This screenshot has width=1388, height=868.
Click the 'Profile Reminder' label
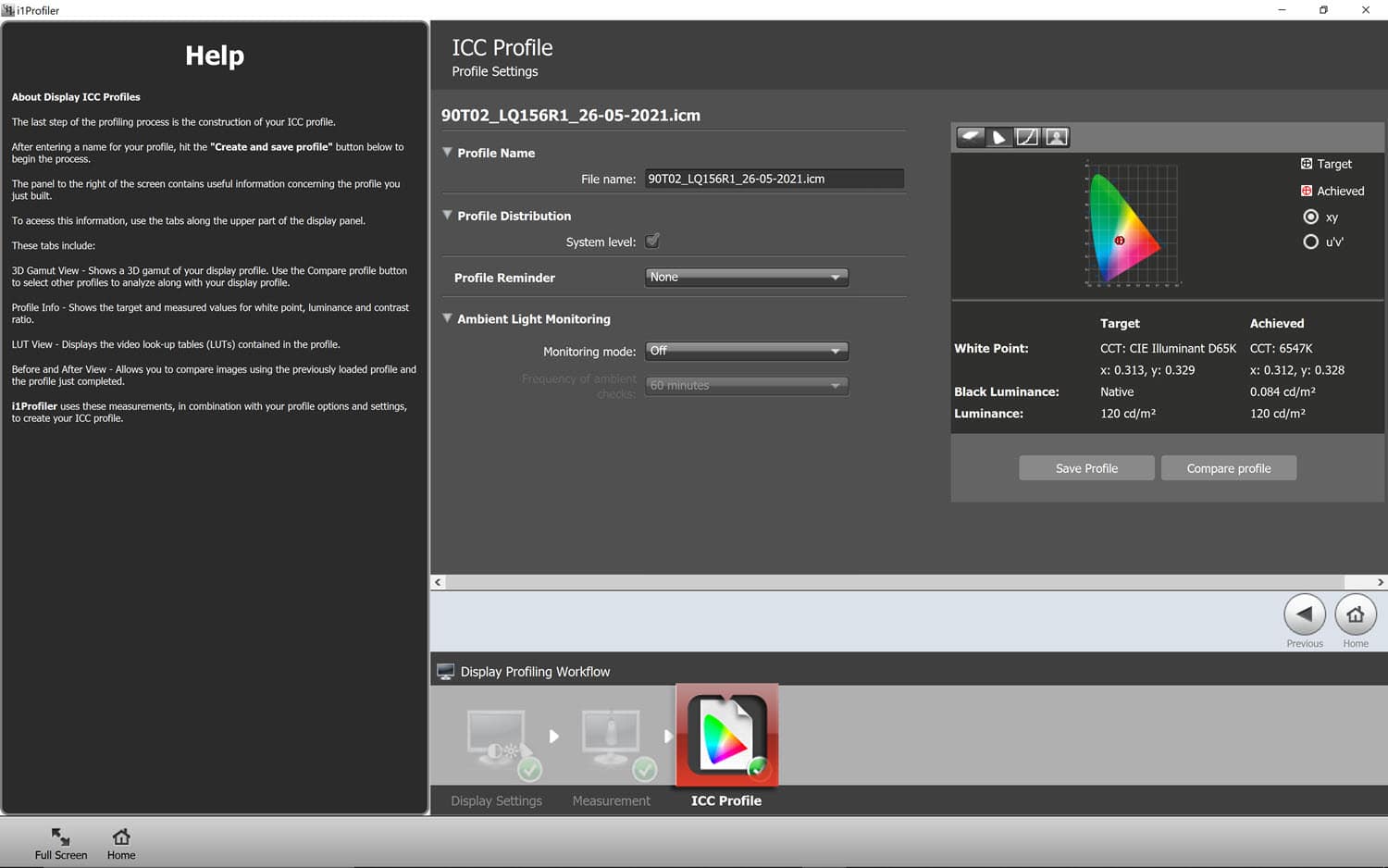coord(504,278)
